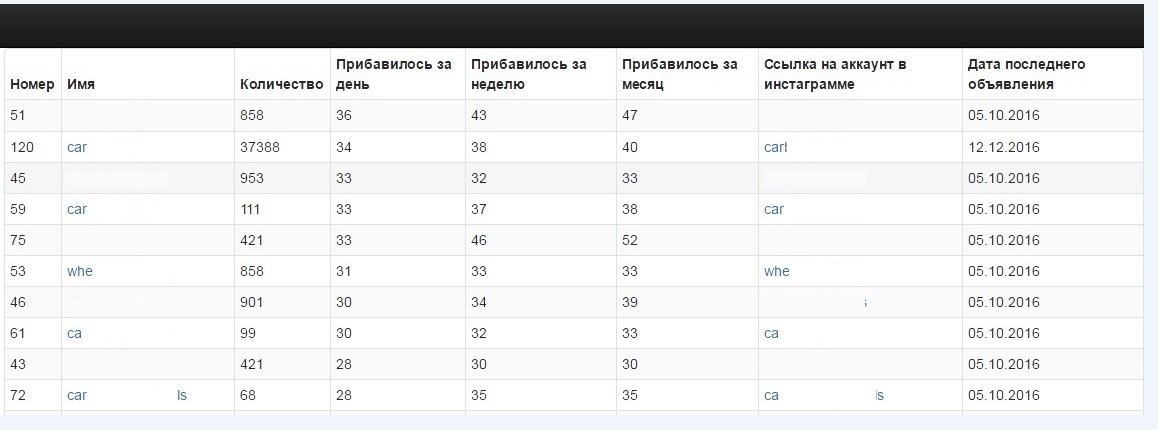The image size is (1158, 430).
Task: Click the Ссылка на аккаунт в инстаграмме header
Action: (x=835, y=74)
